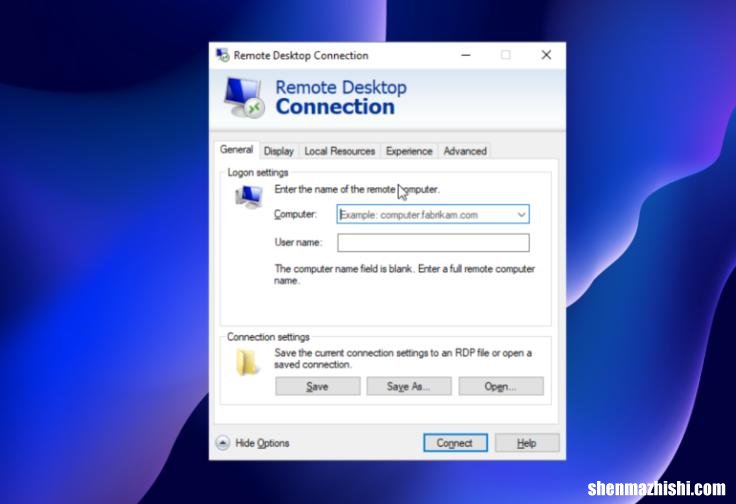Click the Hide Options label

click(262, 443)
